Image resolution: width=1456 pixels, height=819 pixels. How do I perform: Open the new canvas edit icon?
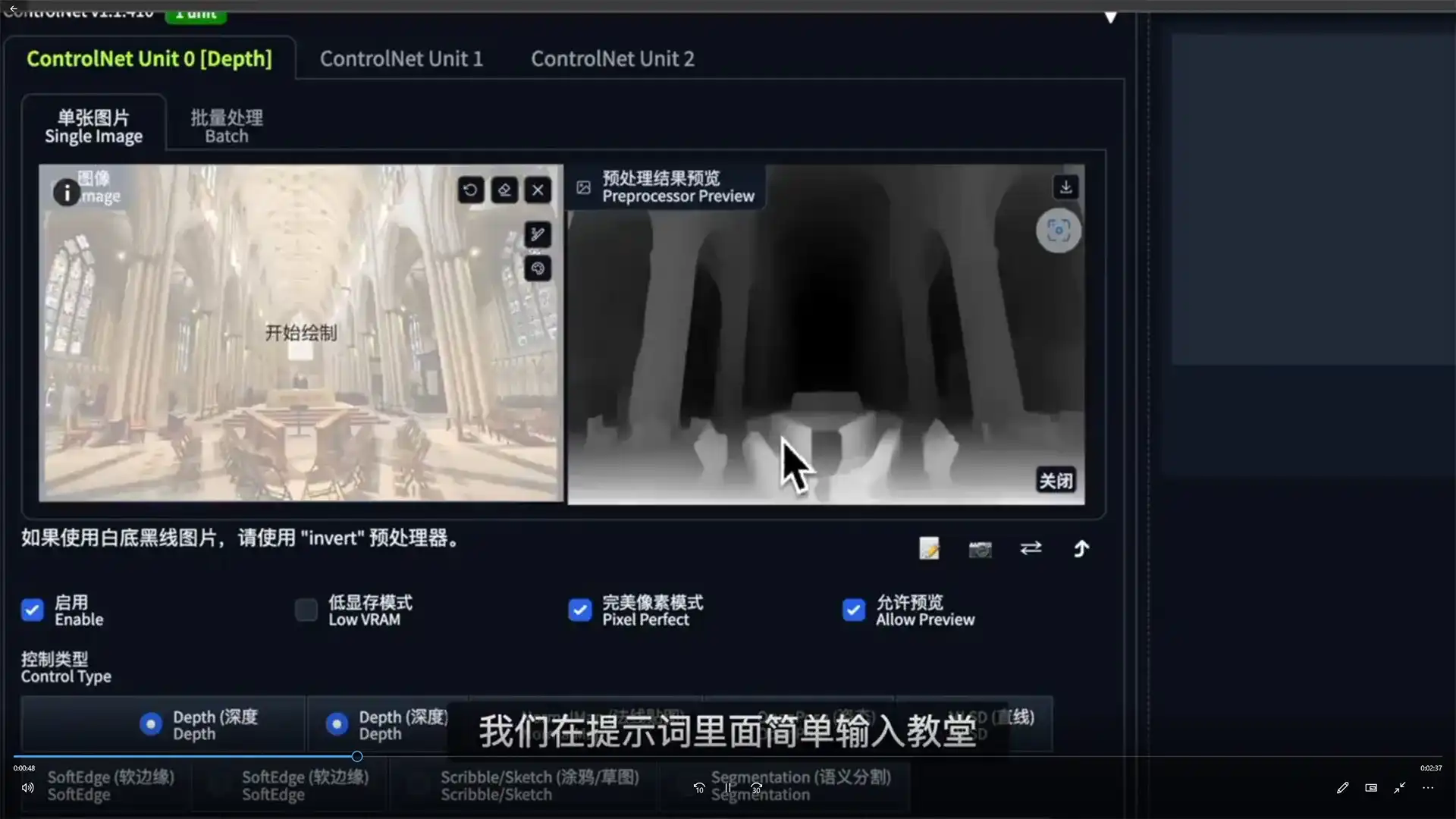928,548
